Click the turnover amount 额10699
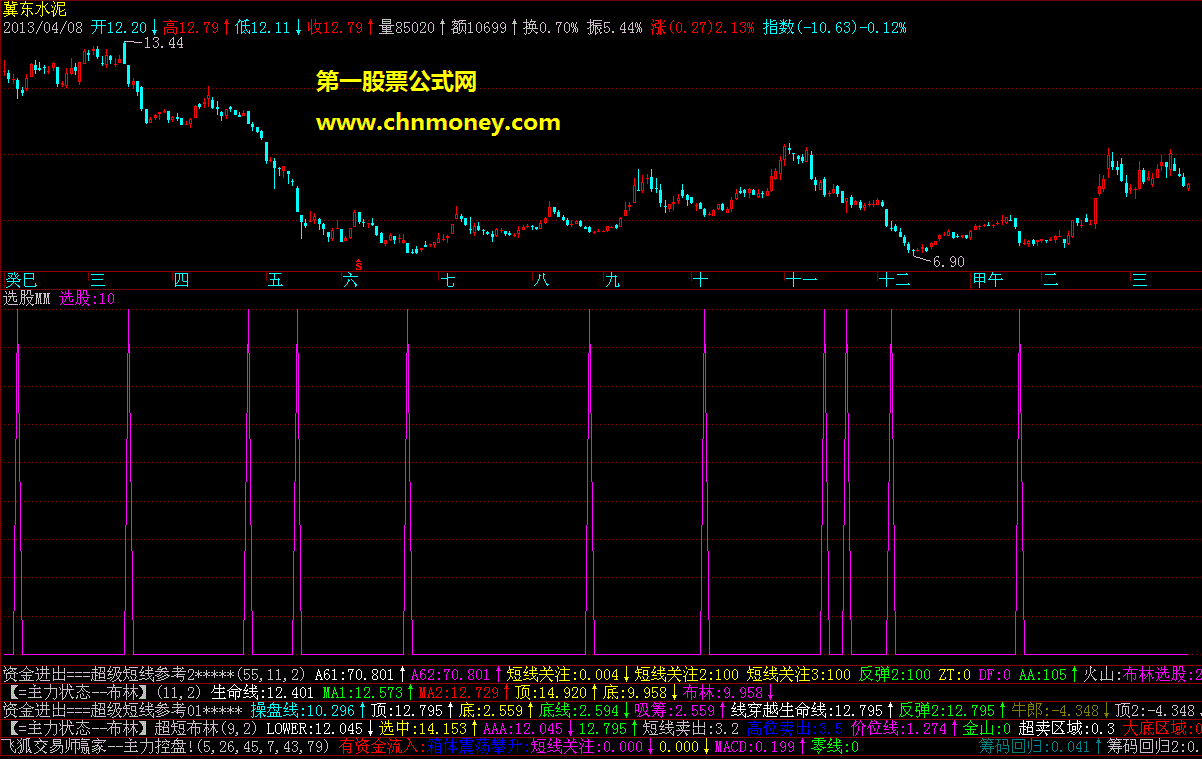1202x759 pixels. [479, 27]
